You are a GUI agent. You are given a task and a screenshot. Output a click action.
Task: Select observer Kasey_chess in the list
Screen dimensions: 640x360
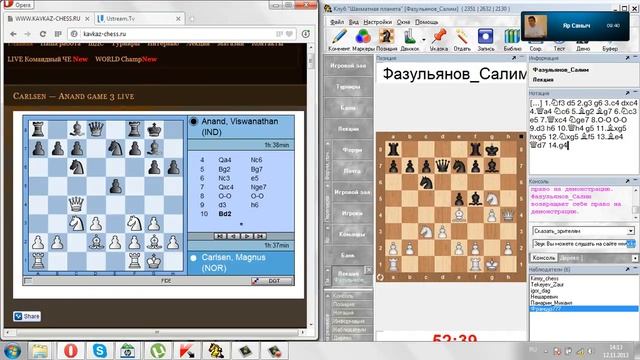(544, 278)
